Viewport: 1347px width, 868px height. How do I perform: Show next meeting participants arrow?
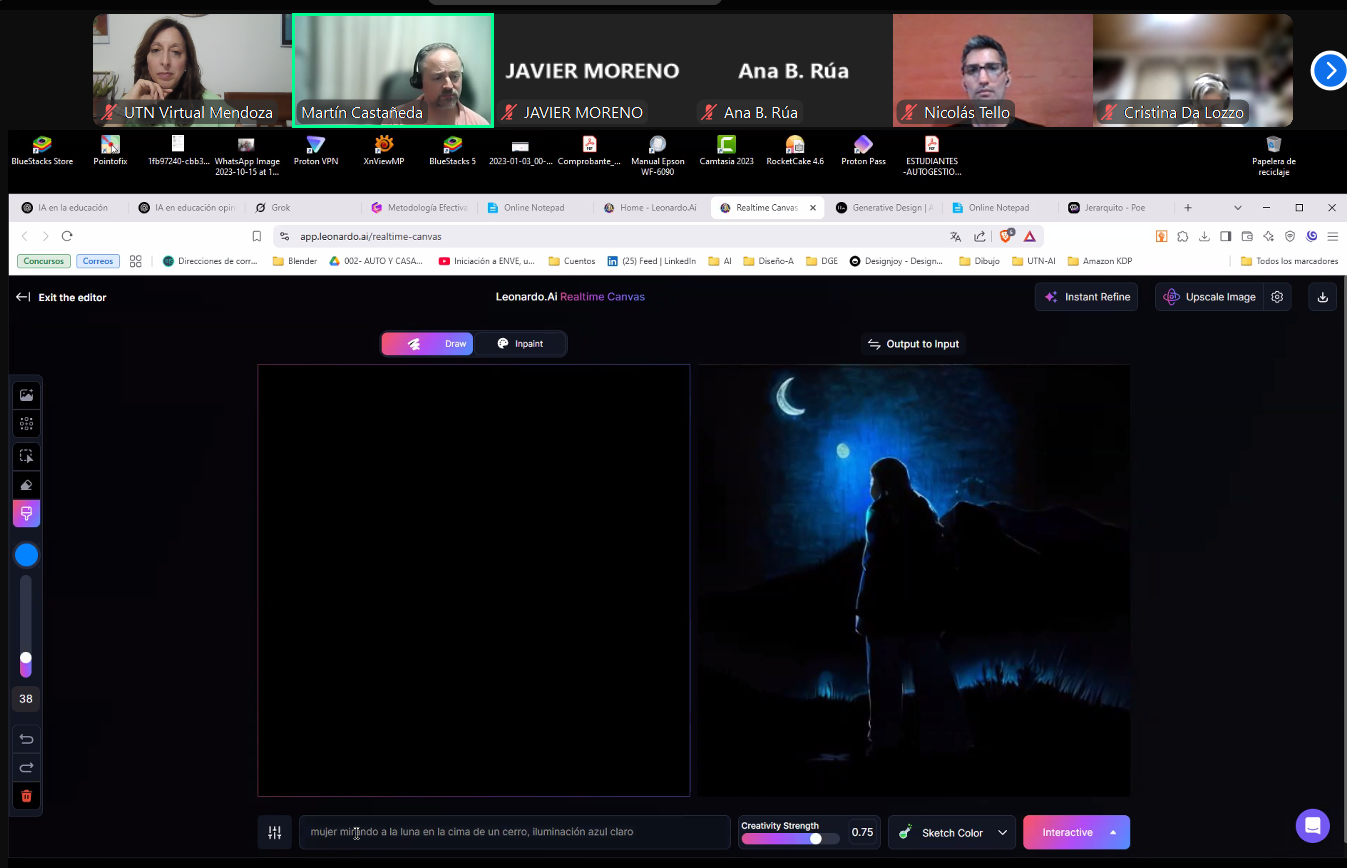(1329, 71)
